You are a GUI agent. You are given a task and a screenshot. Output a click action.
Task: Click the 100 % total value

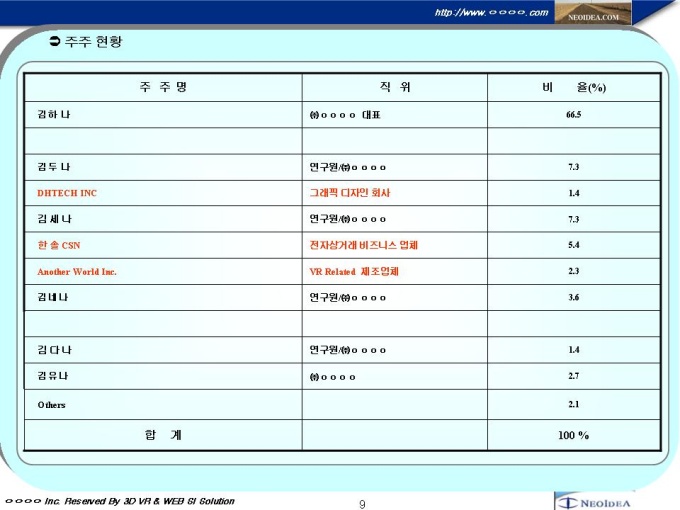pos(573,435)
